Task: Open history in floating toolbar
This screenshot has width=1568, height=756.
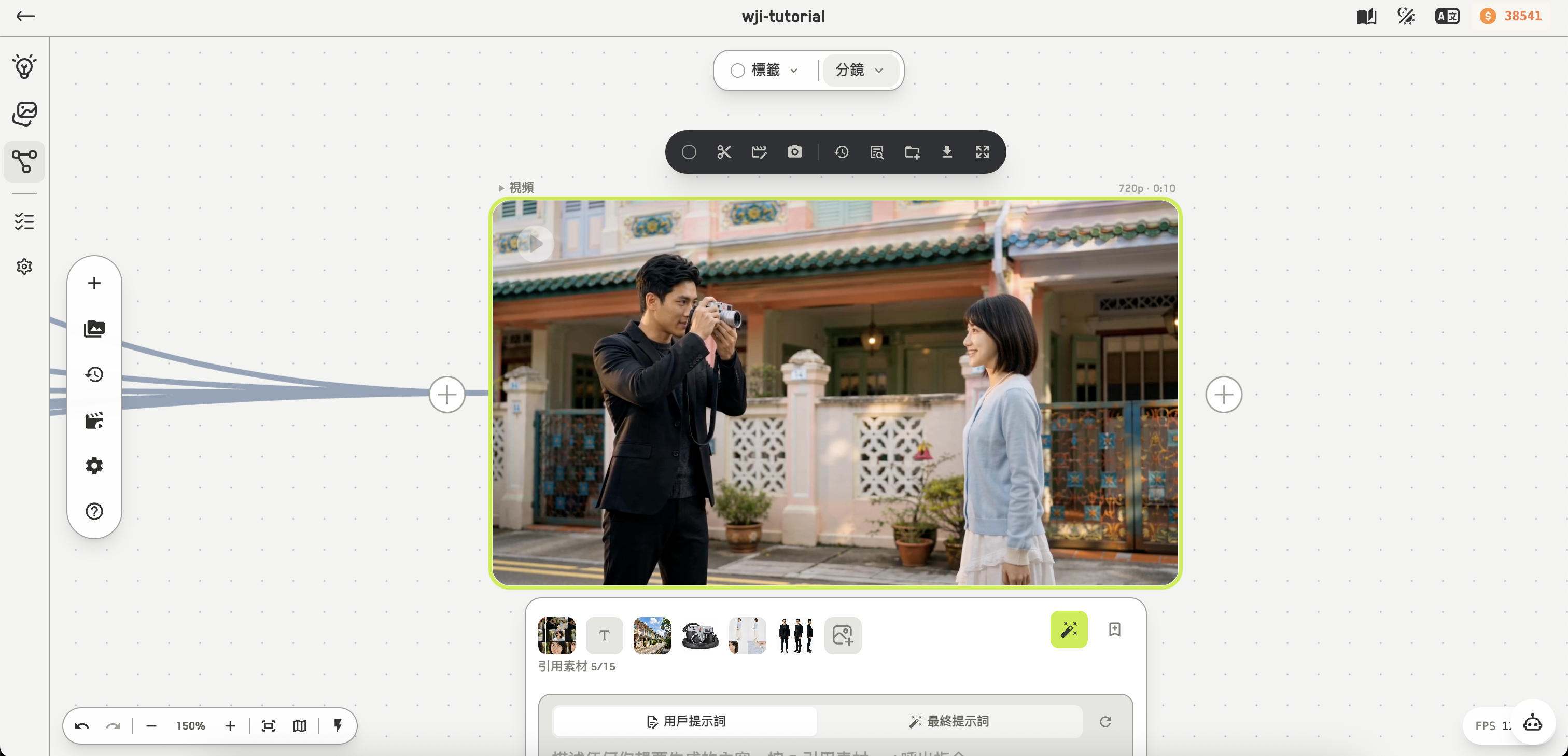Action: (x=94, y=374)
